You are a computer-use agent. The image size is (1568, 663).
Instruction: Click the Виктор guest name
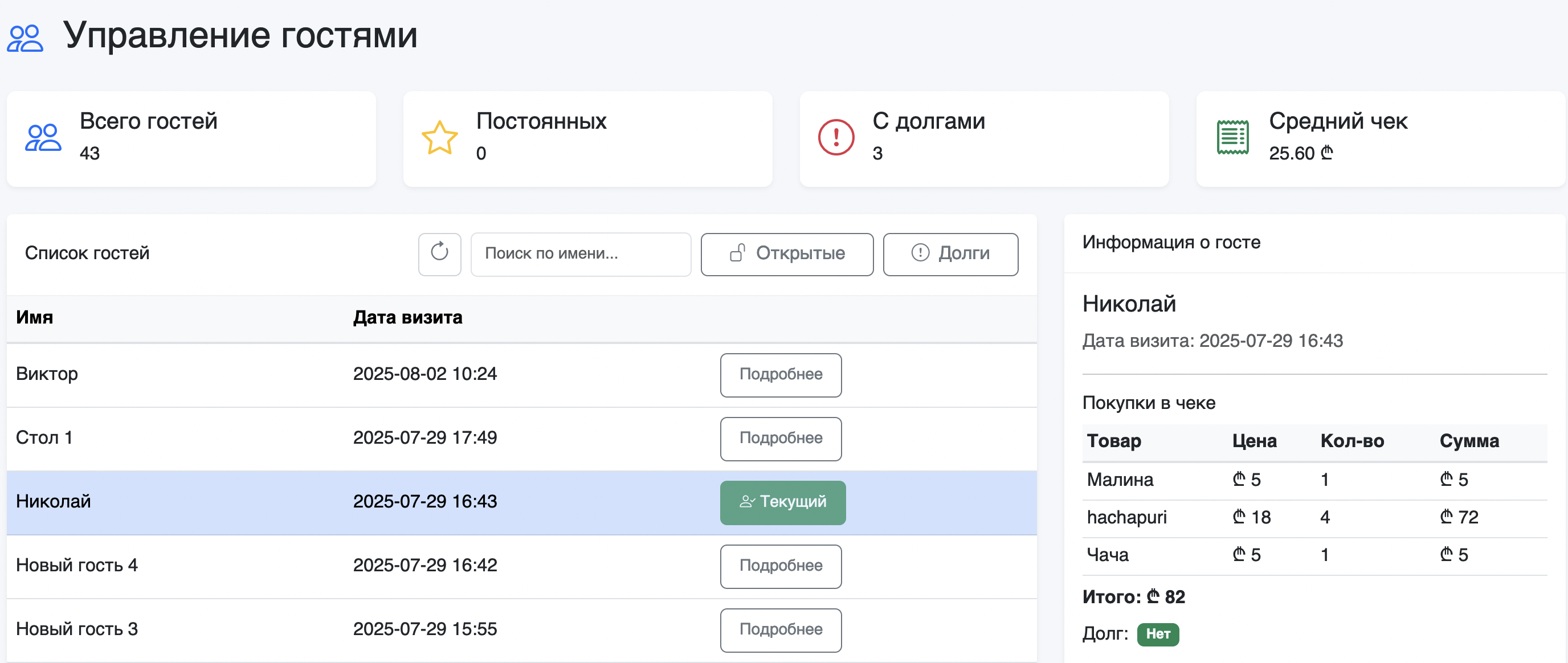(47, 374)
